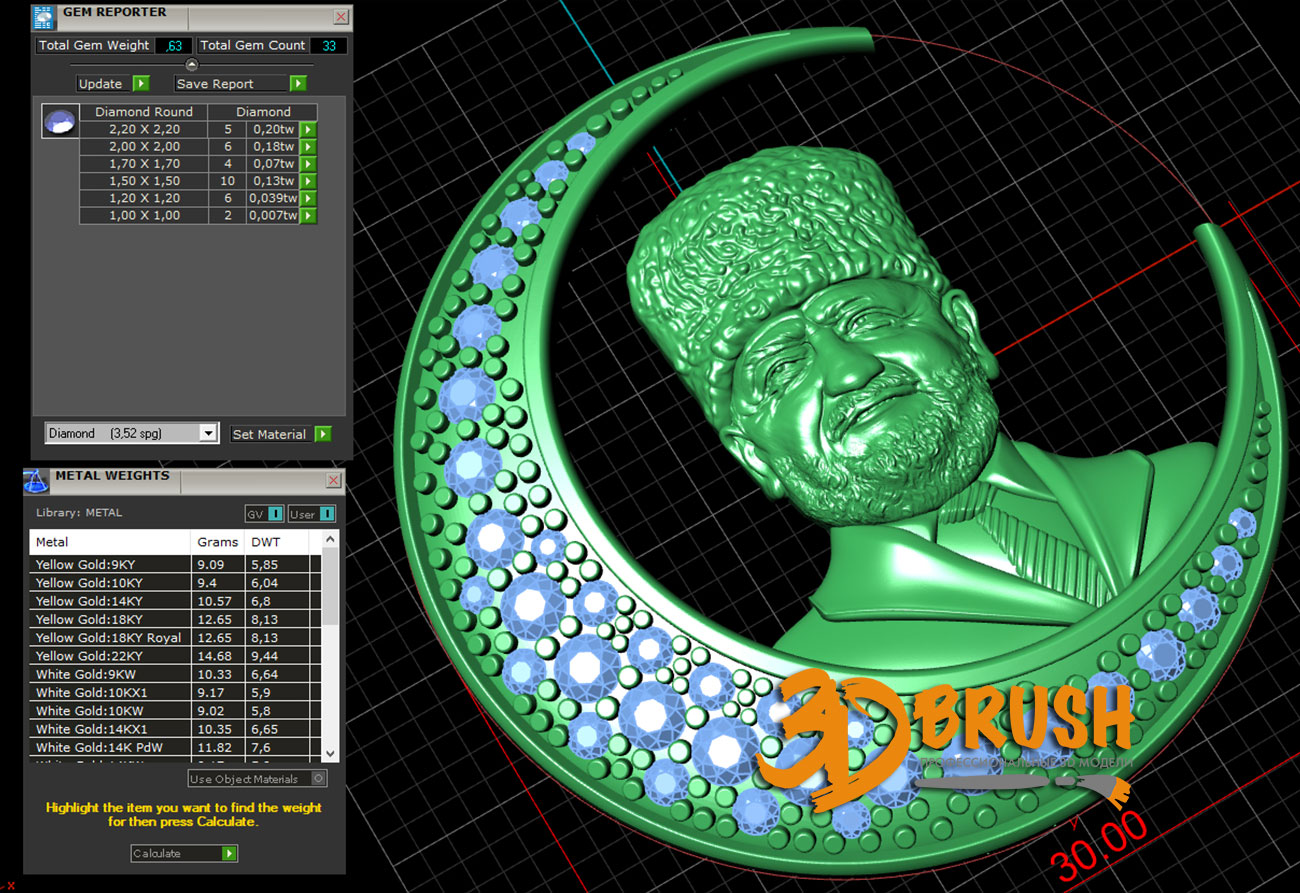Open the Diamond (3,52 spg) material dropdown
Viewport: 1300px width, 893px height.
pos(131,433)
